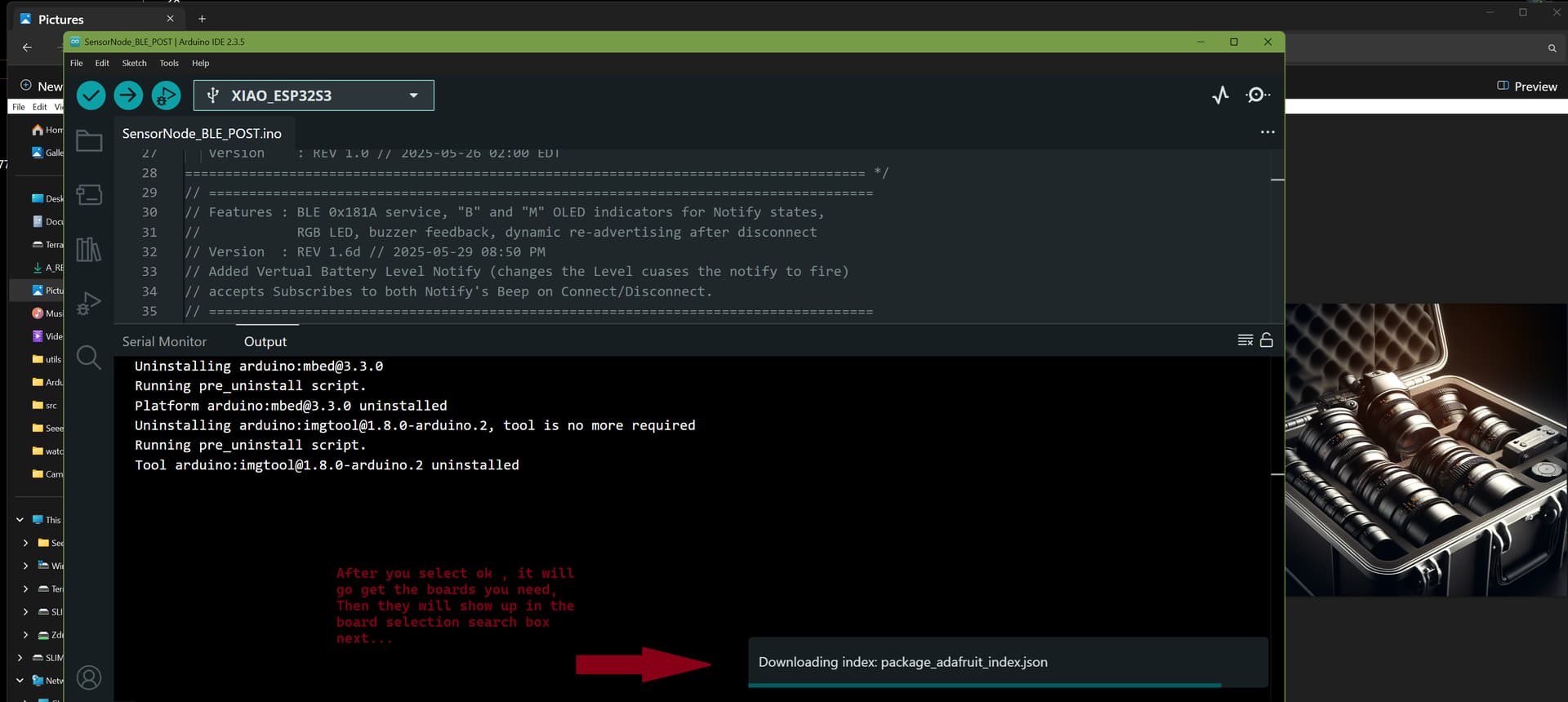Click the Upload arrow button

pos(128,96)
